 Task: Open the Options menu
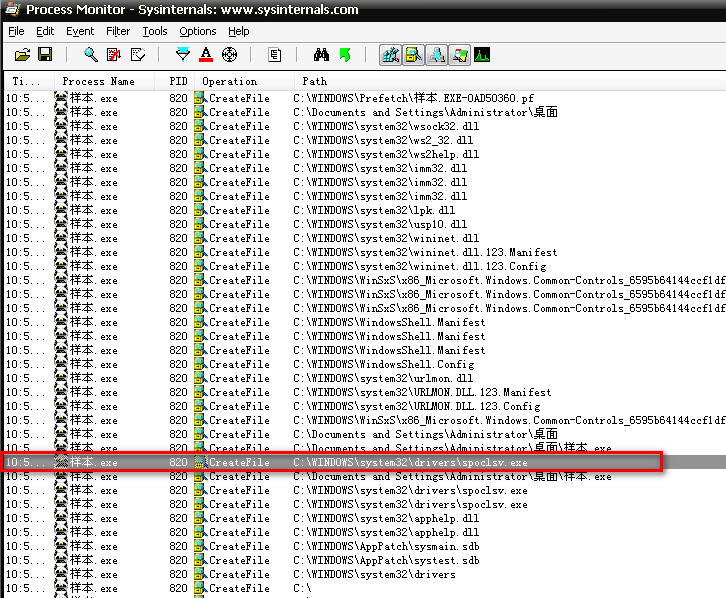pyautogui.click(x=198, y=31)
